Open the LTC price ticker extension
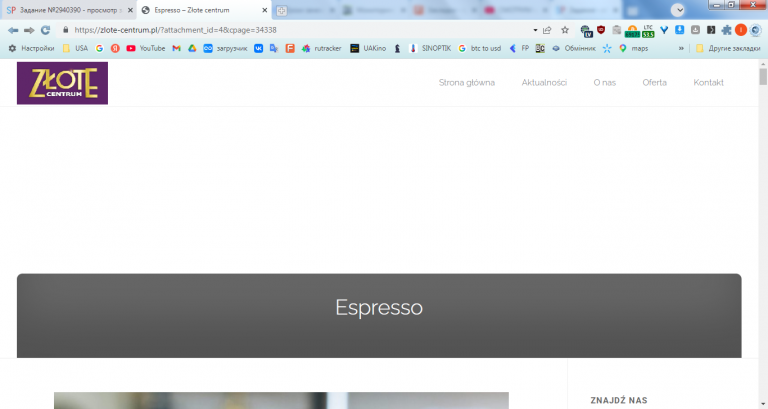The width and height of the screenshot is (768, 409). pyautogui.click(x=648, y=31)
